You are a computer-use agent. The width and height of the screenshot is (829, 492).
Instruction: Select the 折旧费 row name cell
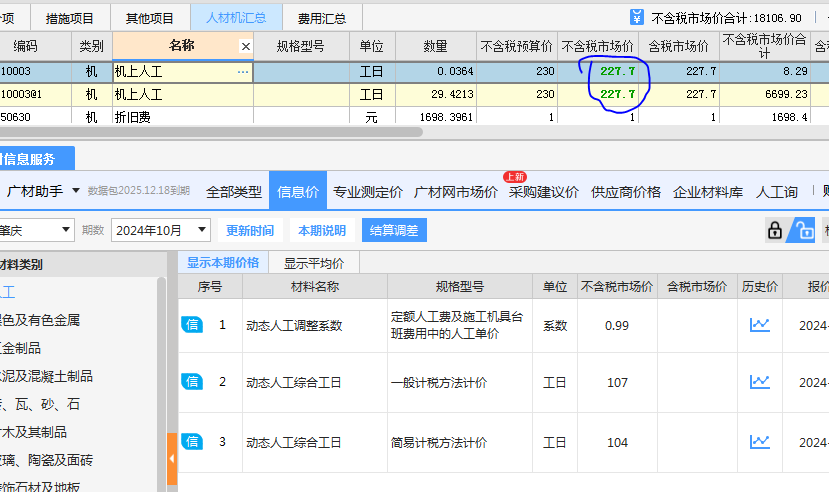coord(183,116)
